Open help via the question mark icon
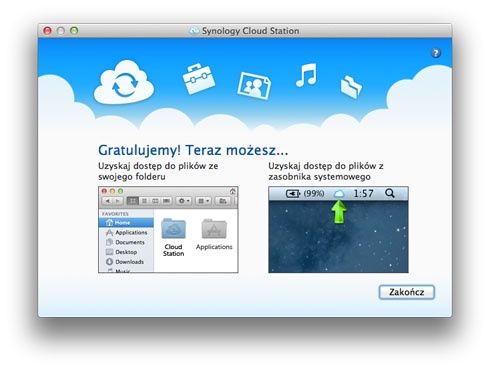Viewport: 490px width, 370px height. coord(435,53)
